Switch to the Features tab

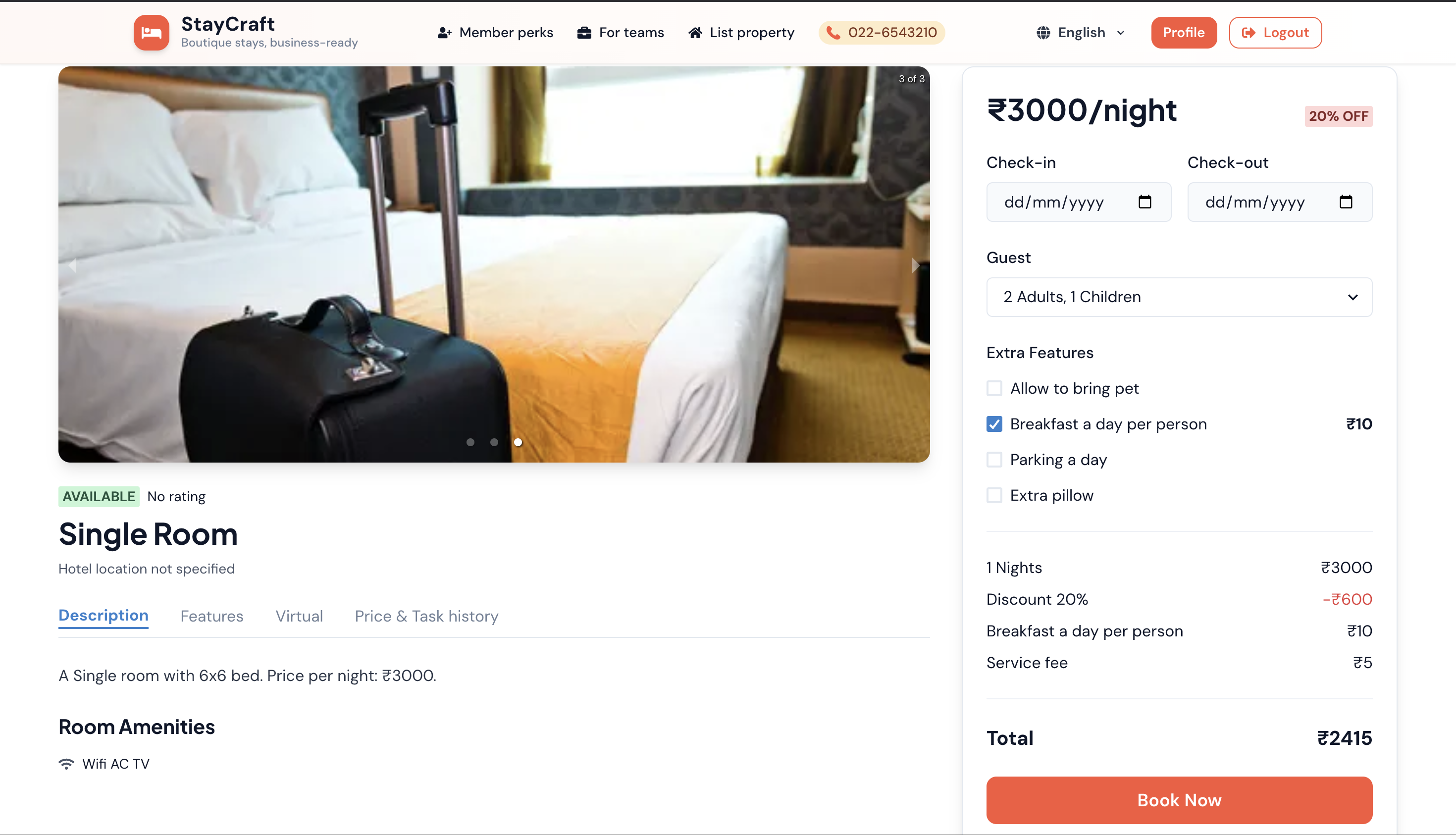pos(211,616)
